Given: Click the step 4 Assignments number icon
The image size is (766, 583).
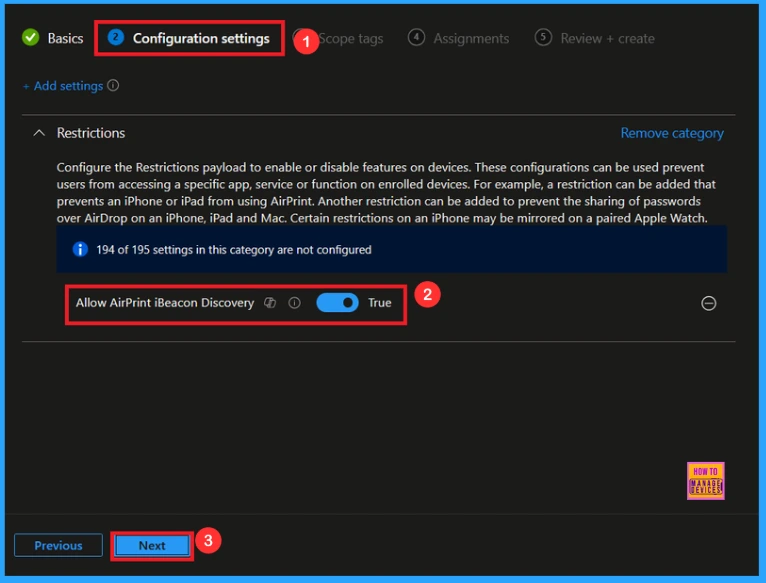Looking at the screenshot, I should pos(416,38).
